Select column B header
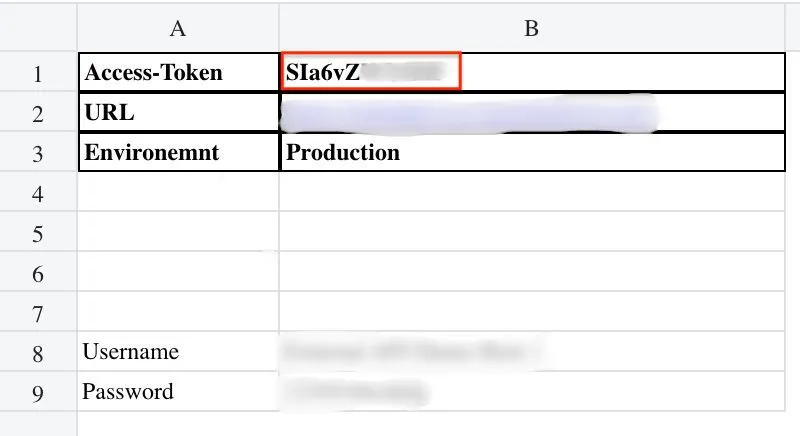800x436 pixels. (531, 29)
